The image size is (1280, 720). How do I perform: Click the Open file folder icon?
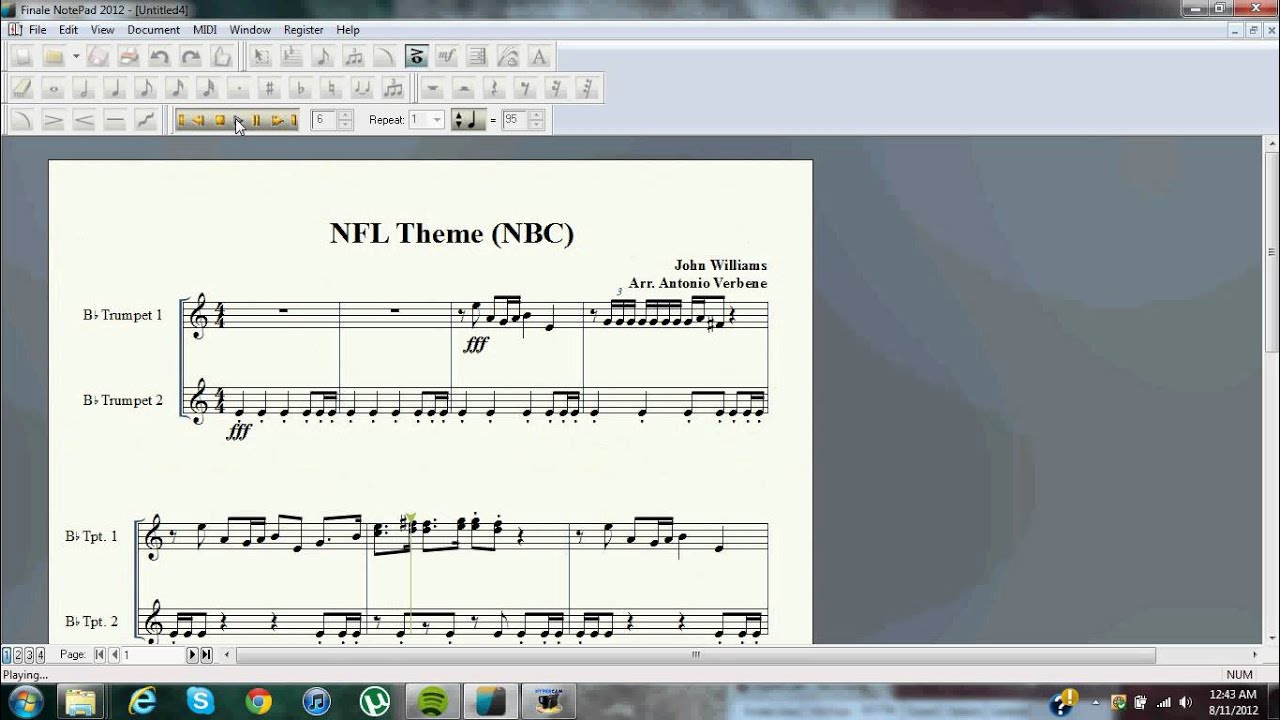pos(54,56)
